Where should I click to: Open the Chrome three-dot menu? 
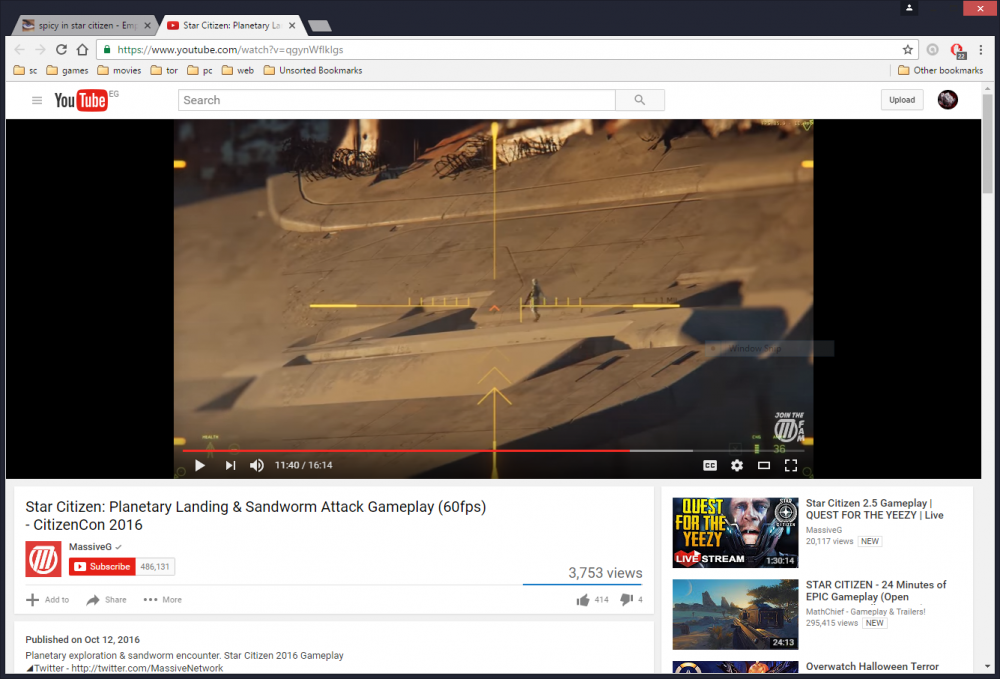(x=981, y=50)
